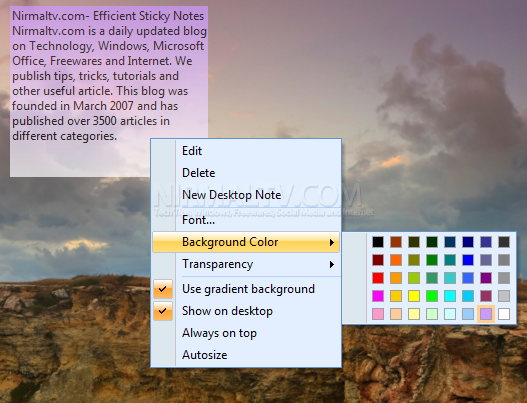Pick the lime yellow-green swatch
The height and width of the screenshot is (403, 527).
(x=414, y=278)
